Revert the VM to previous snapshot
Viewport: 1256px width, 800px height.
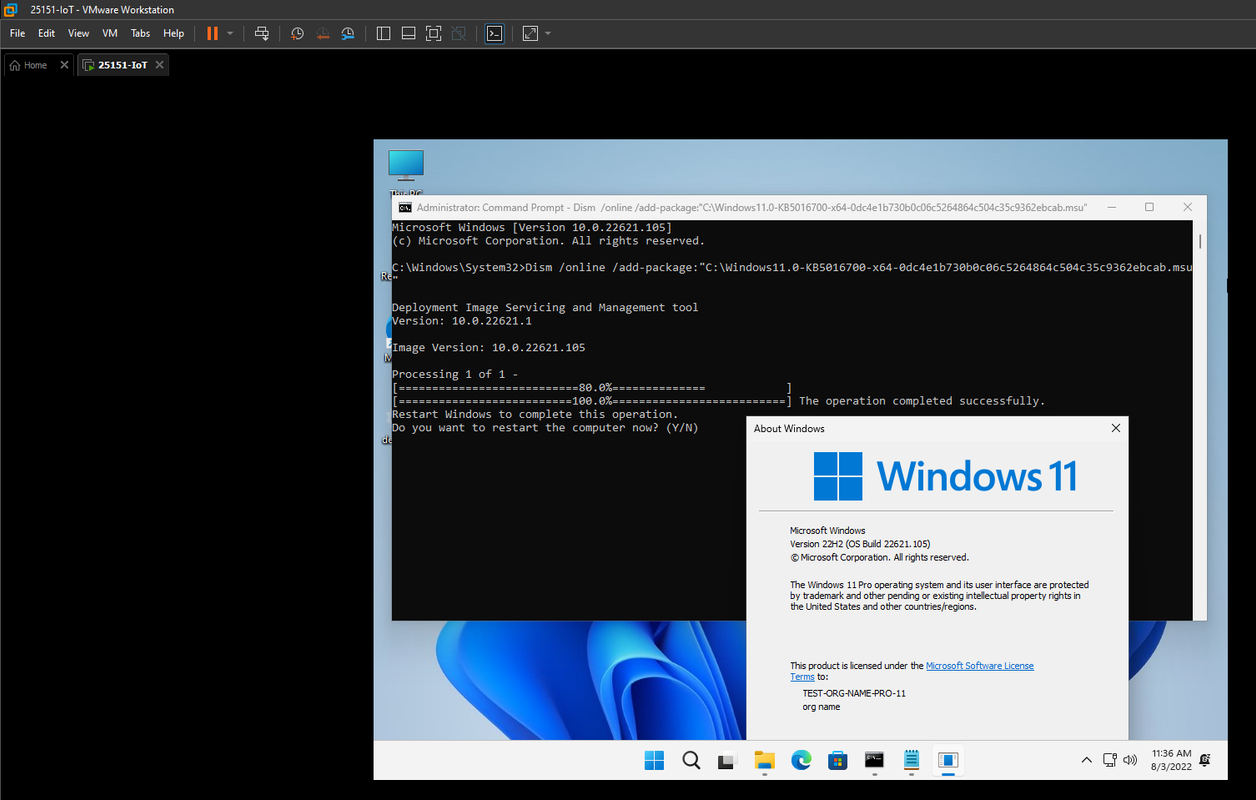tap(323, 33)
